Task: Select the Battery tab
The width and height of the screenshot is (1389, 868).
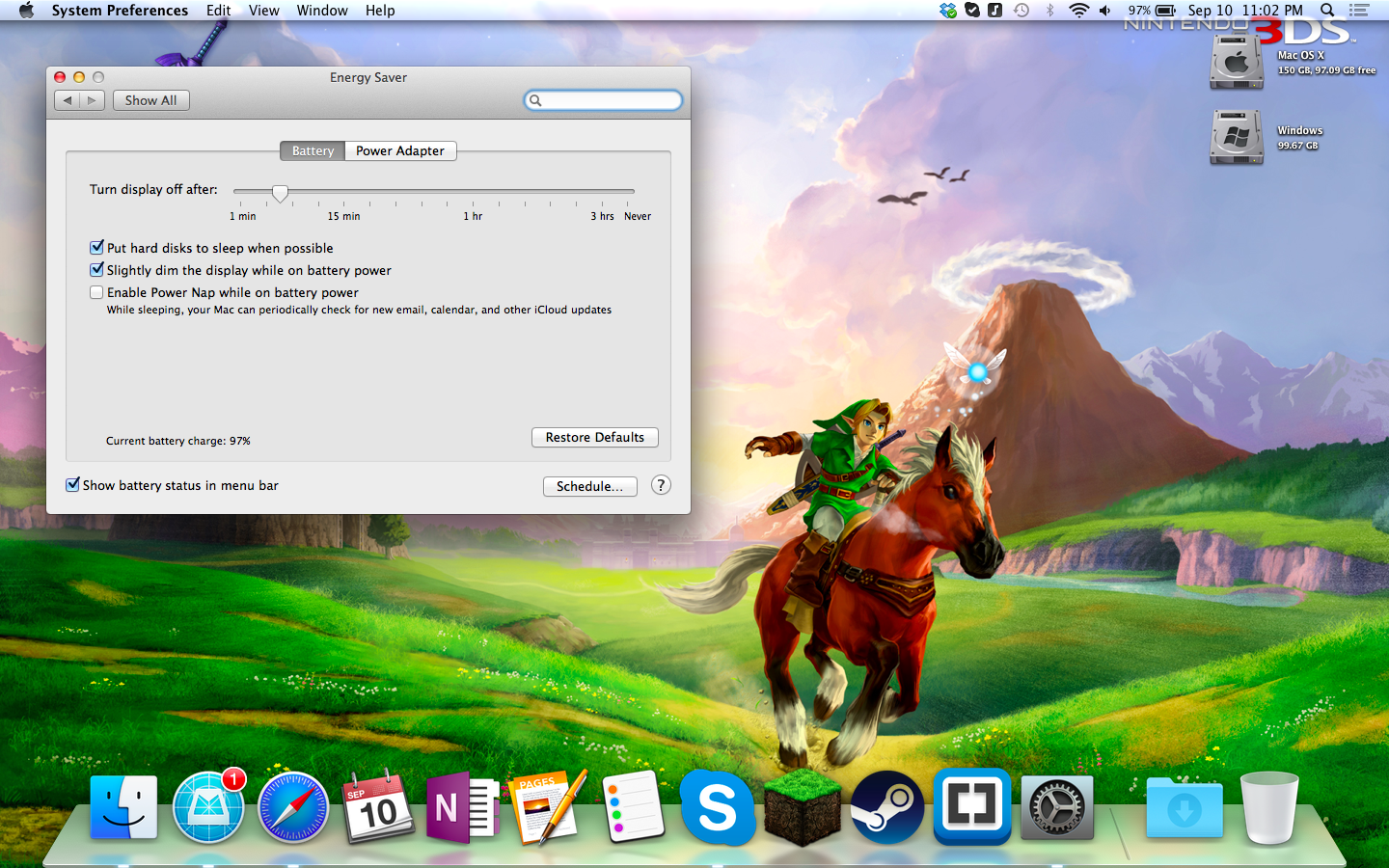Action: coord(313,150)
